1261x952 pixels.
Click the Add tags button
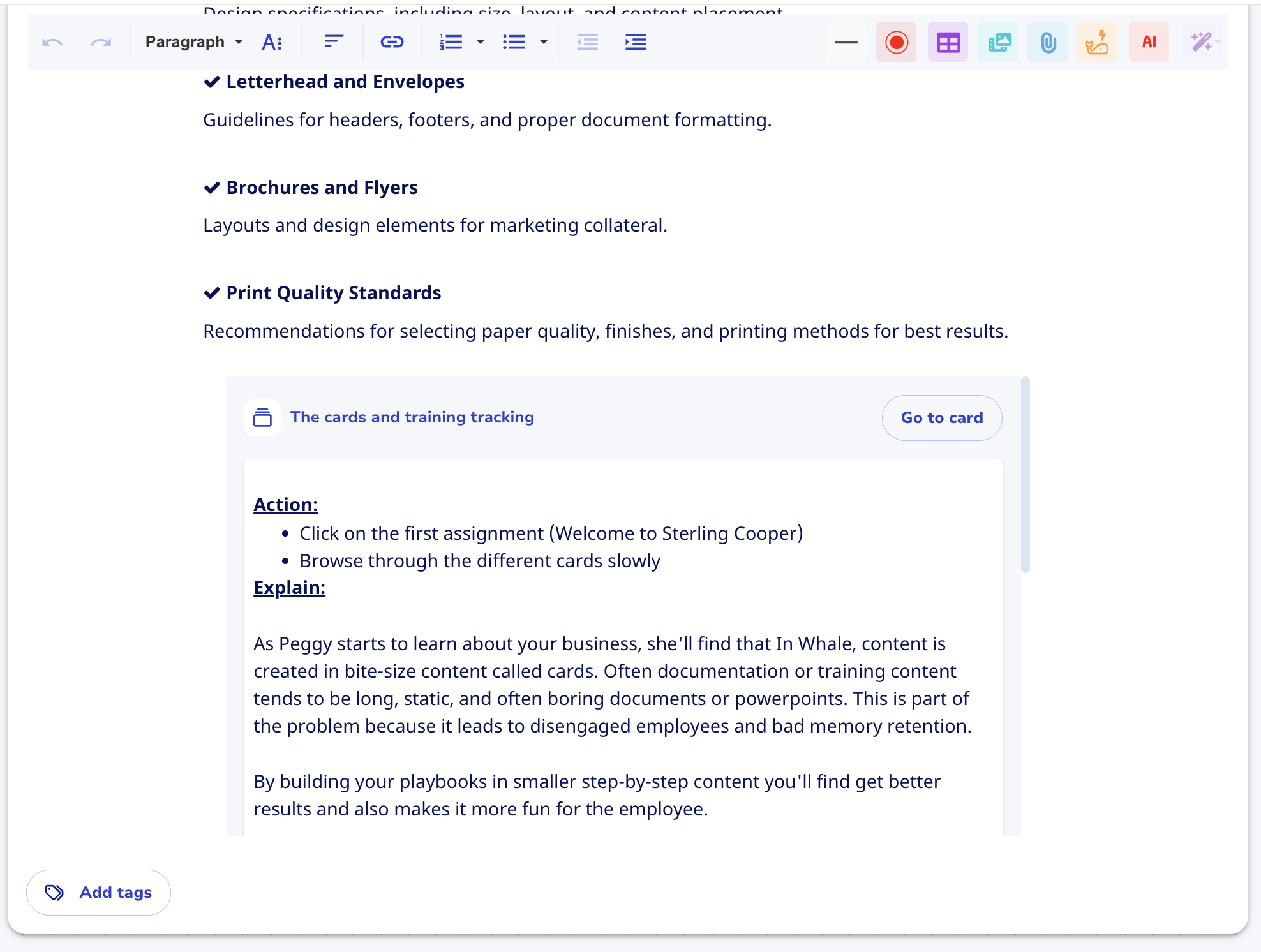pyautogui.click(x=98, y=892)
